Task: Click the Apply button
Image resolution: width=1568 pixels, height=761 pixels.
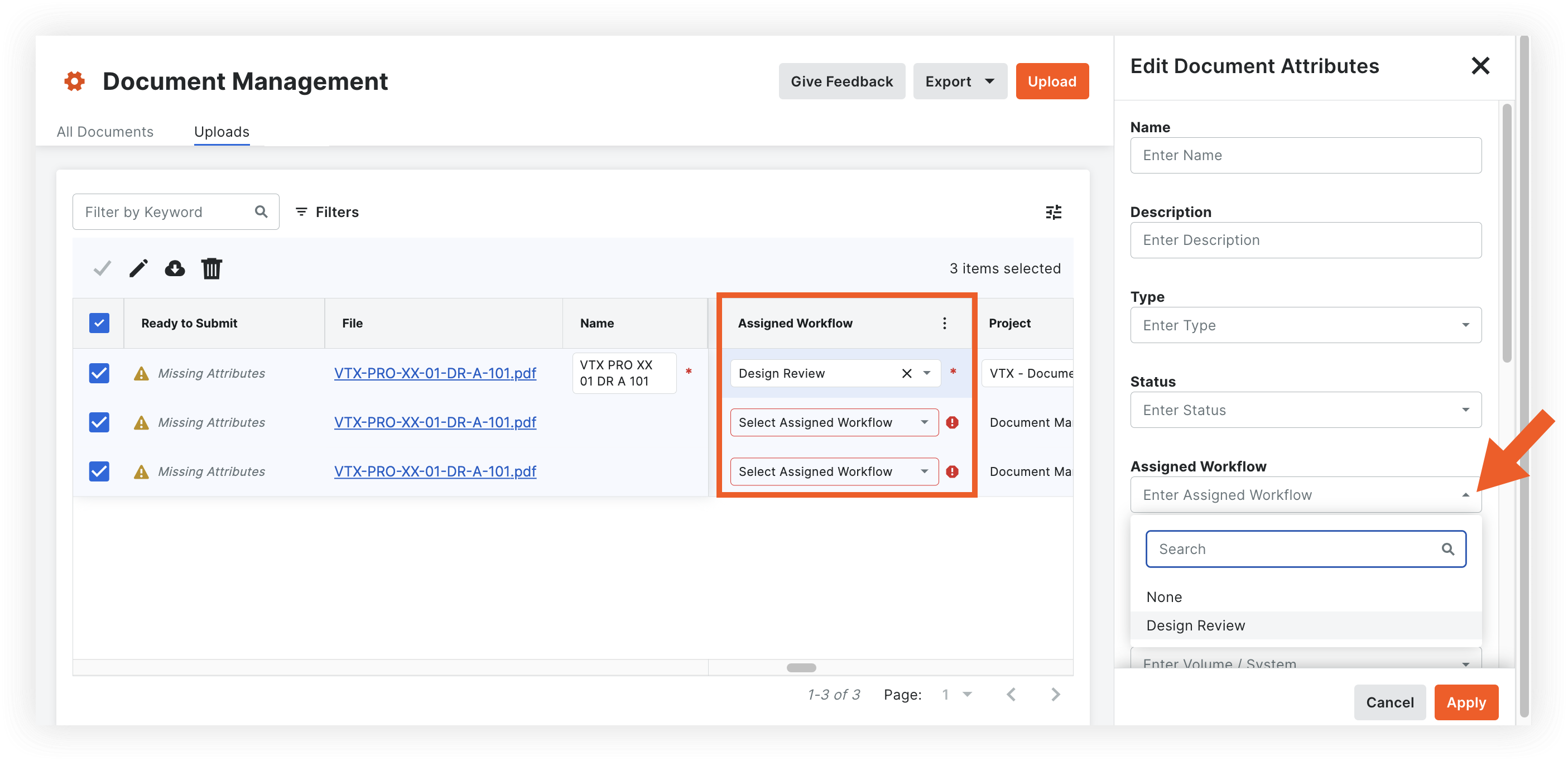Action: click(x=1466, y=702)
